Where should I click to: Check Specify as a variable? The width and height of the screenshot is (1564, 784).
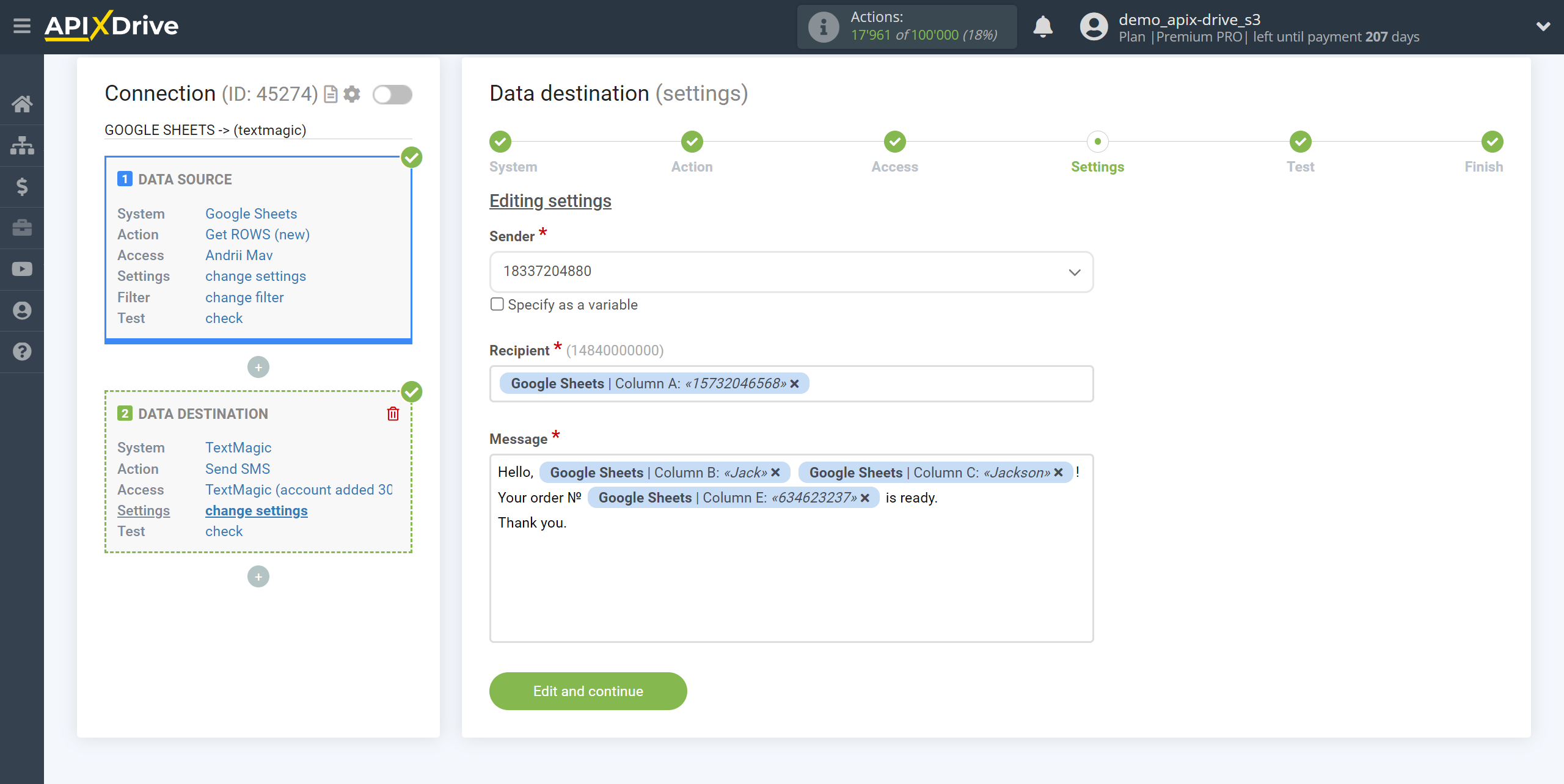click(497, 304)
